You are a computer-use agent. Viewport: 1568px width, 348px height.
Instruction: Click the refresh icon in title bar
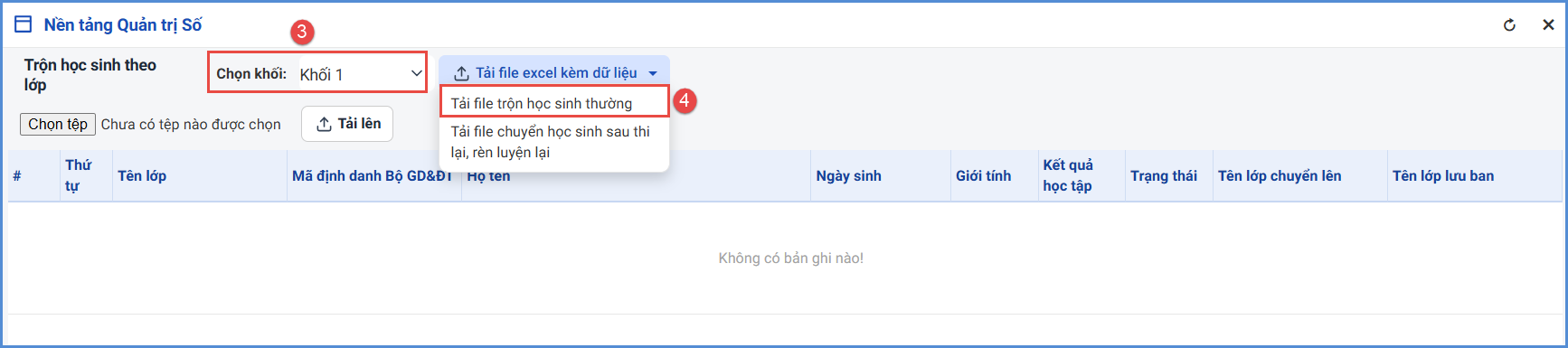tap(1509, 25)
